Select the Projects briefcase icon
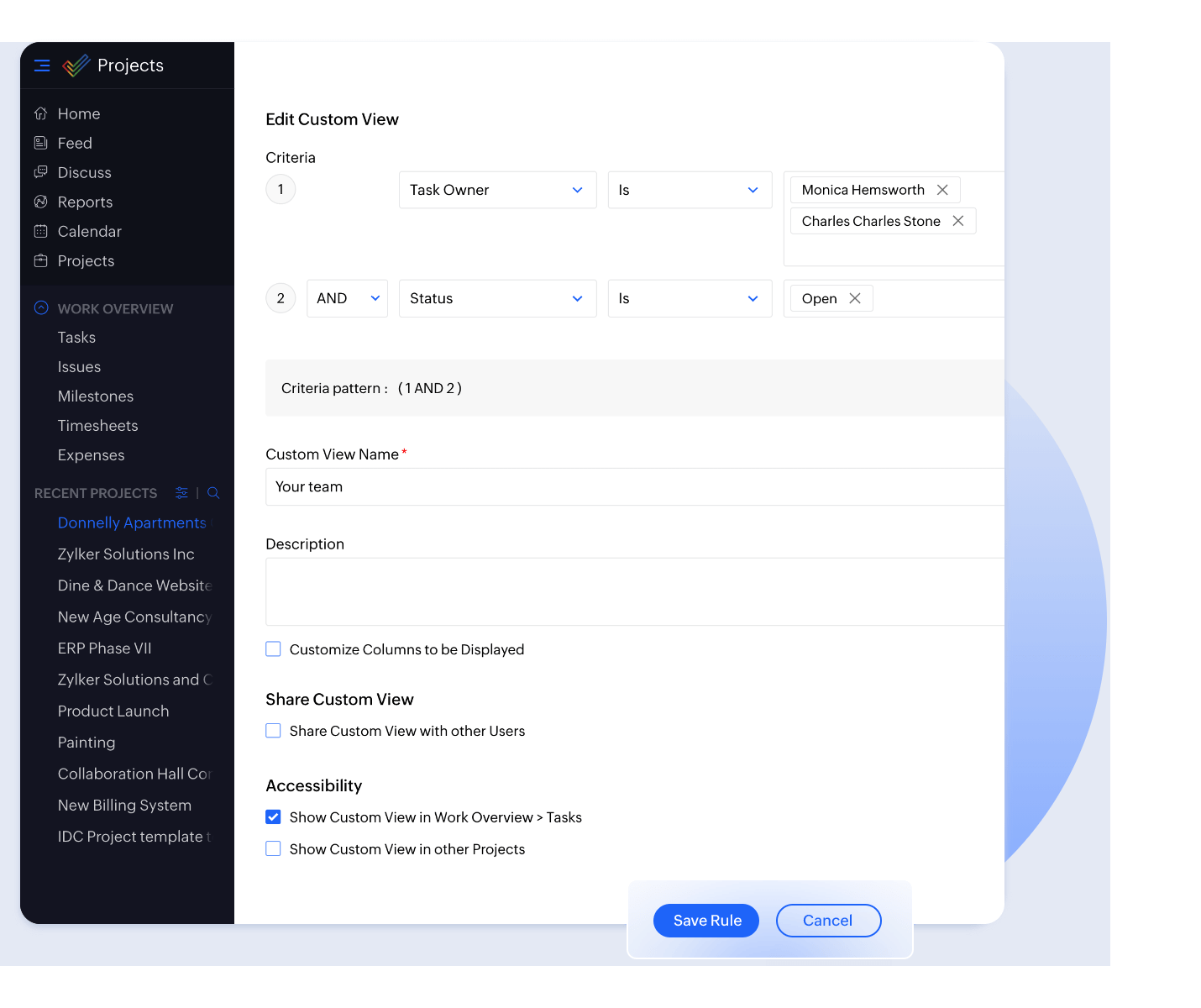 pyautogui.click(x=41, y=260)
